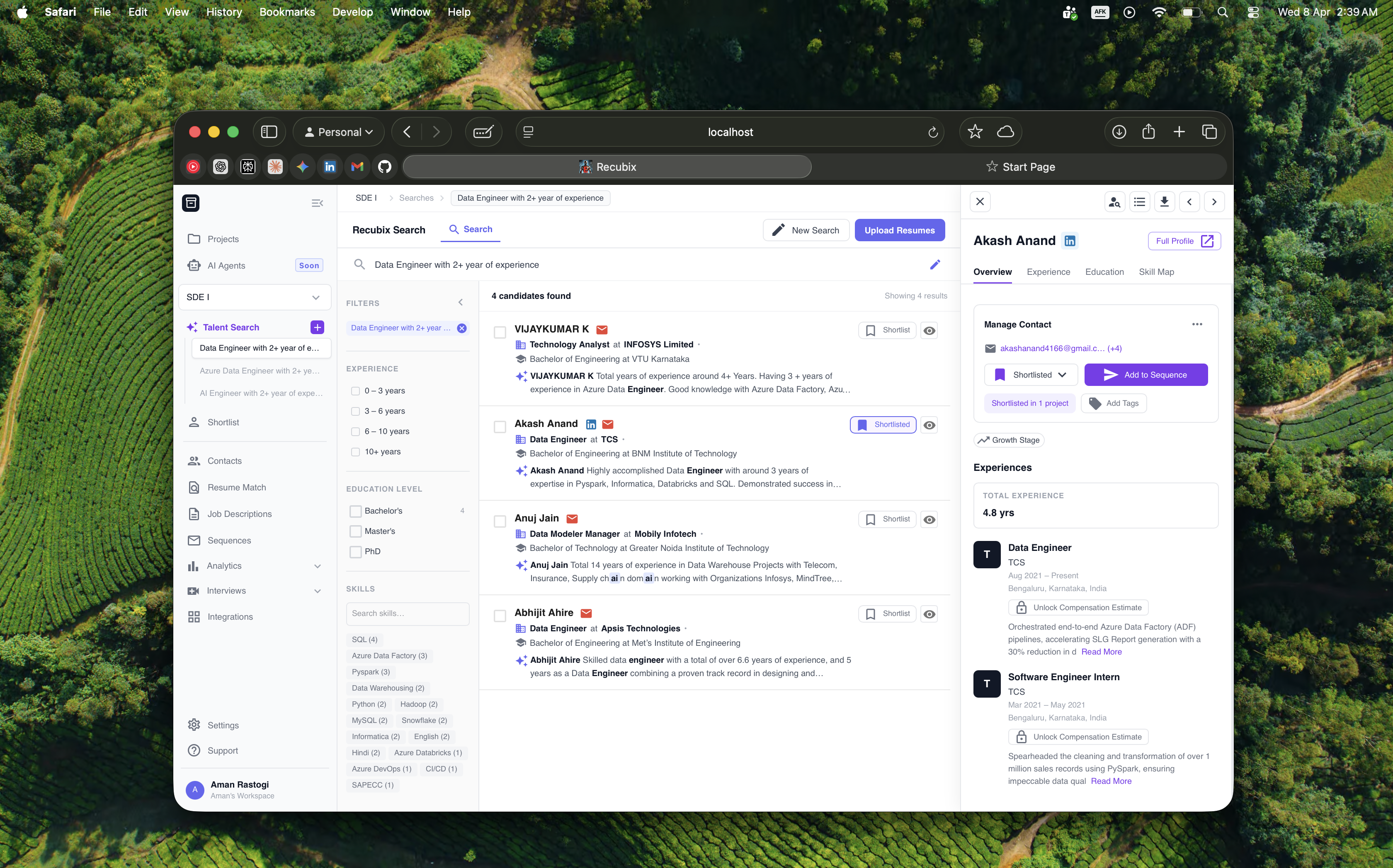
Task: Click the person search icon in panel header
Action: 1114,201
